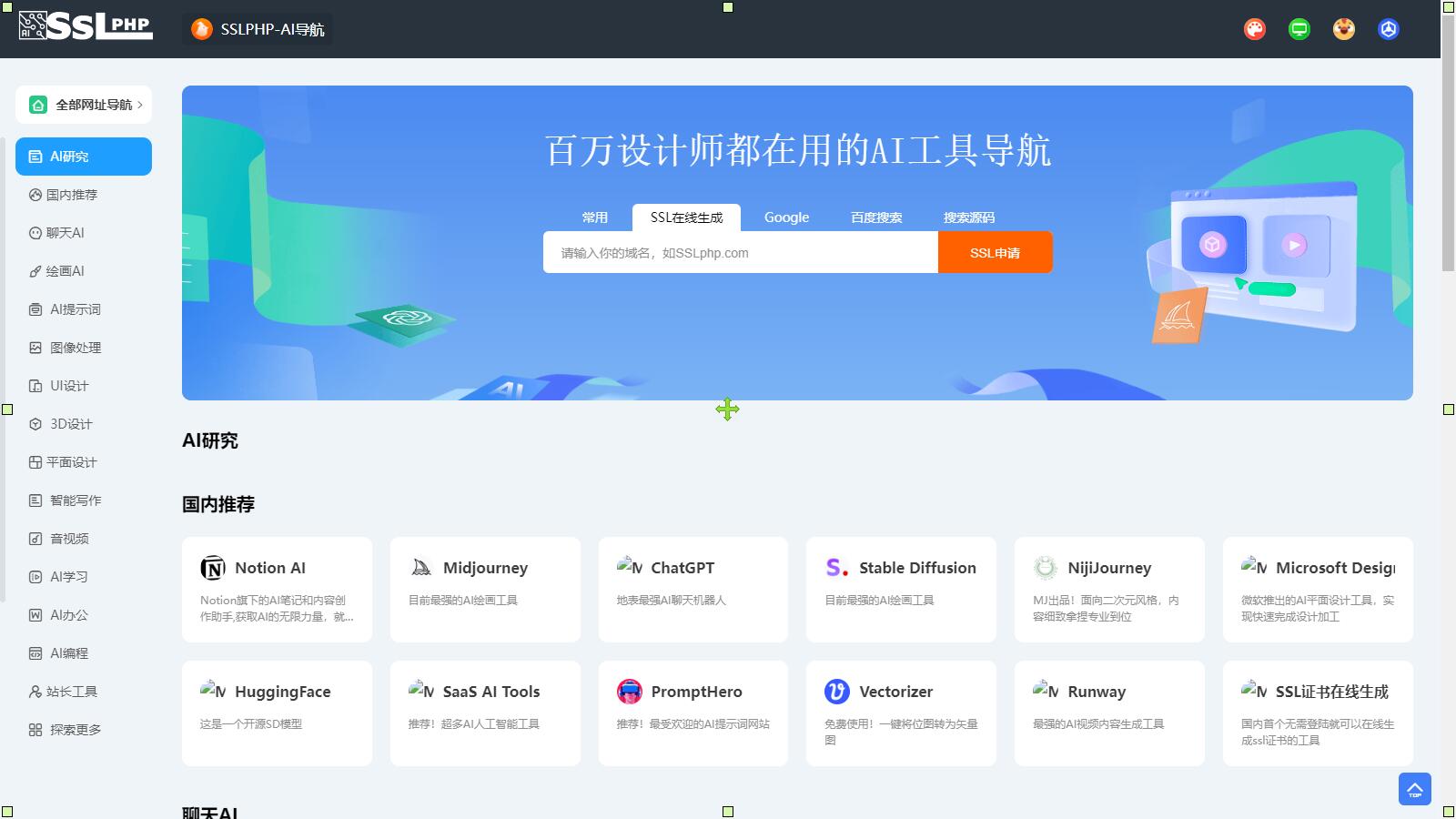This screenshot has height=819, width=1456.
Task: Click the UI设计 sidebar icon
Action: (35, 386)
